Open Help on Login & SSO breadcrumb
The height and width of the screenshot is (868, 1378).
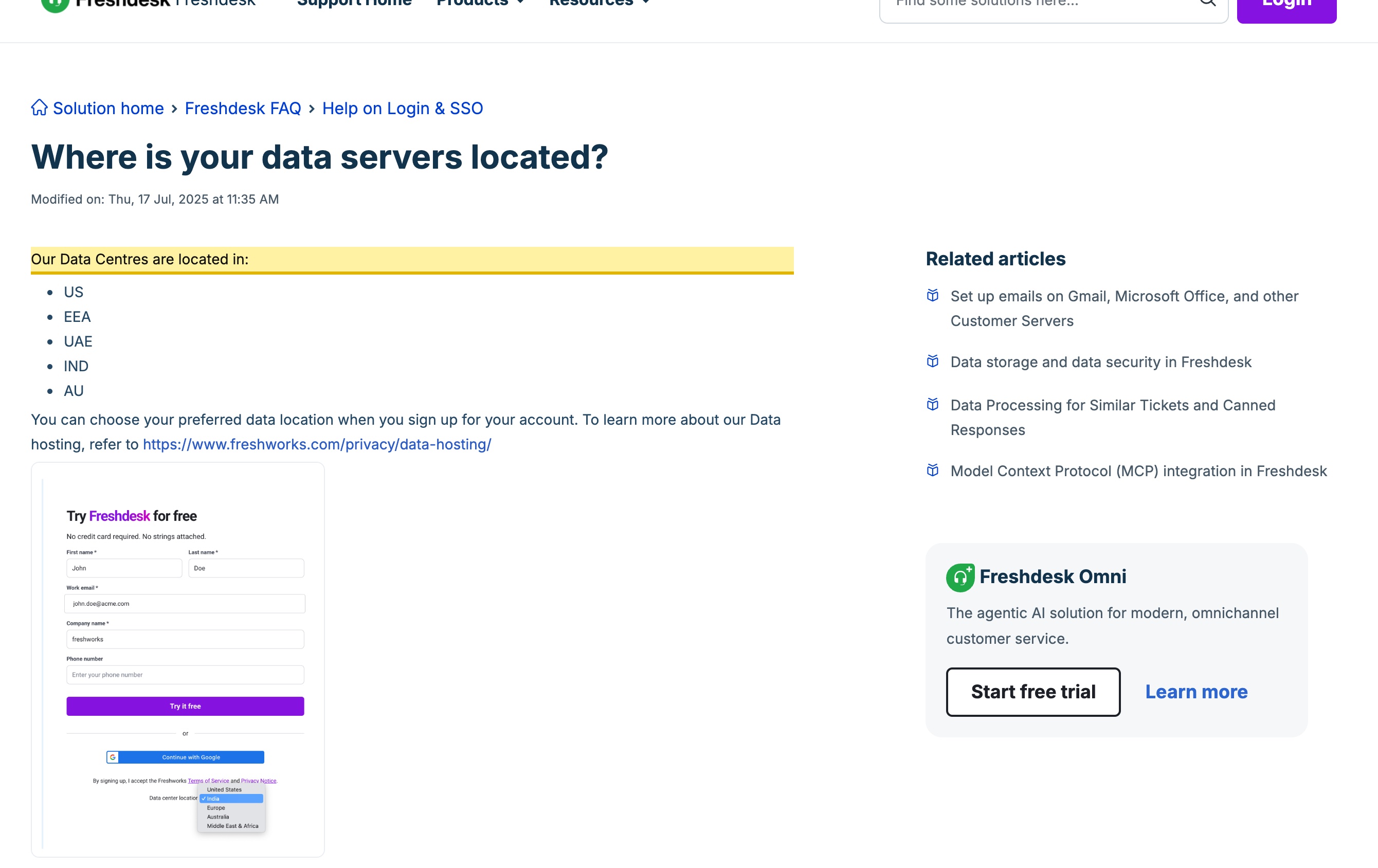coord(402,108)
